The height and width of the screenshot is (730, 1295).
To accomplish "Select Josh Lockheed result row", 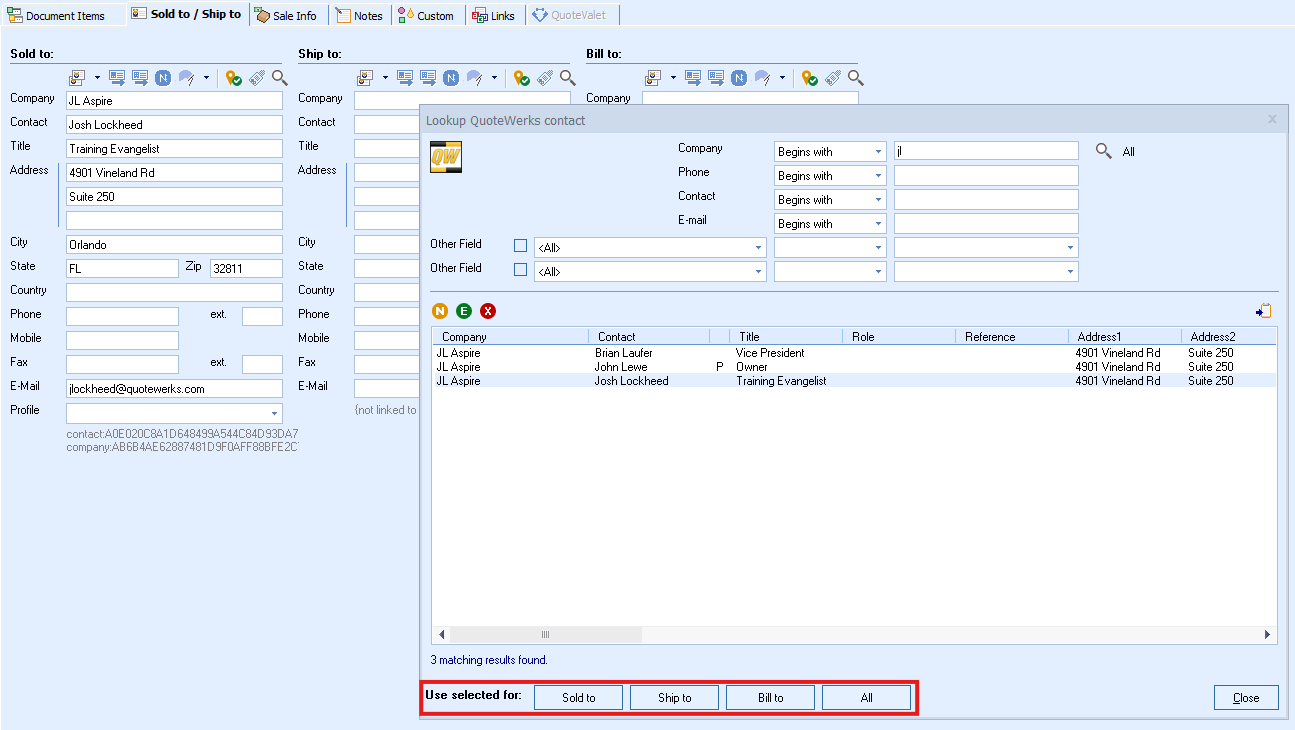I will pyautogui.click(x=854, y=381).
